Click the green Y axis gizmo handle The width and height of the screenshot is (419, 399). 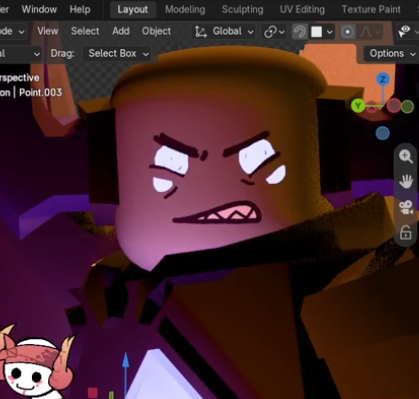coord(358,106)
